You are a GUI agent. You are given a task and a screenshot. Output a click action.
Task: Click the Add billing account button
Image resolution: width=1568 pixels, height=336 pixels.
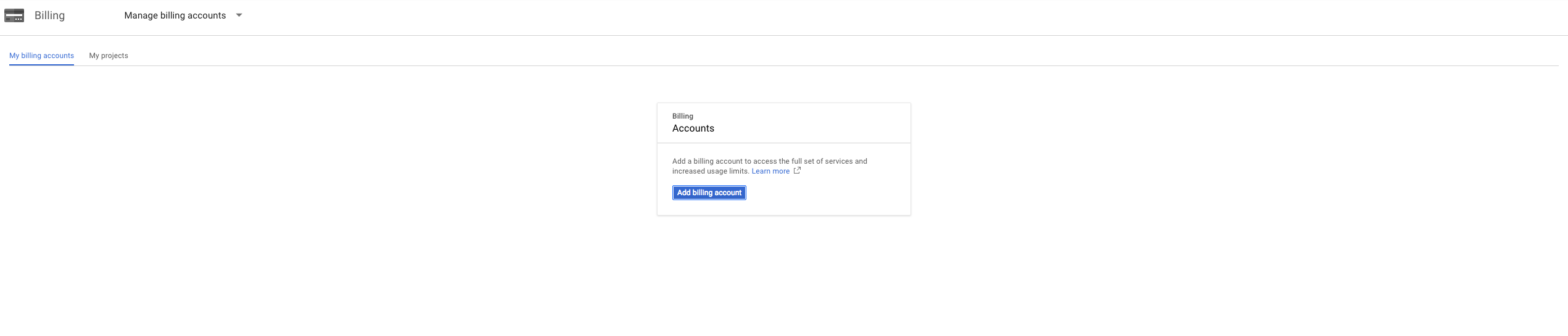point(709,193)
